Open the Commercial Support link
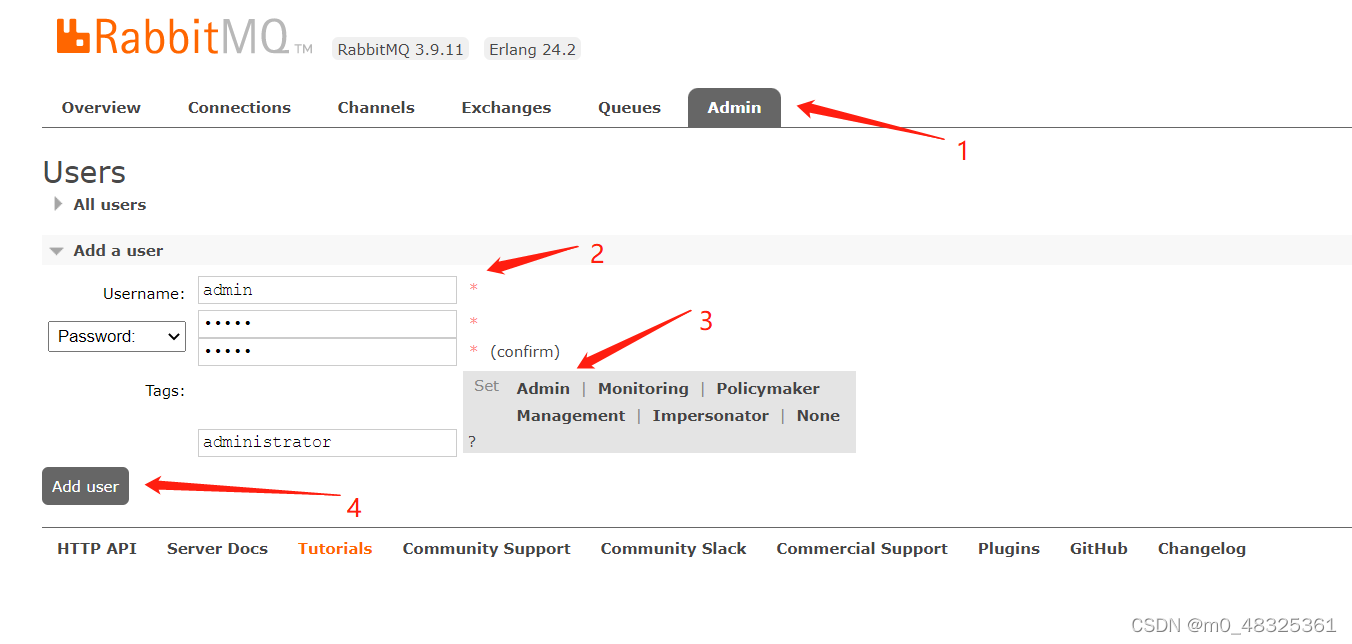This screenshot has width=1352, height=644. pyautogui.click(x=862, y=548)
